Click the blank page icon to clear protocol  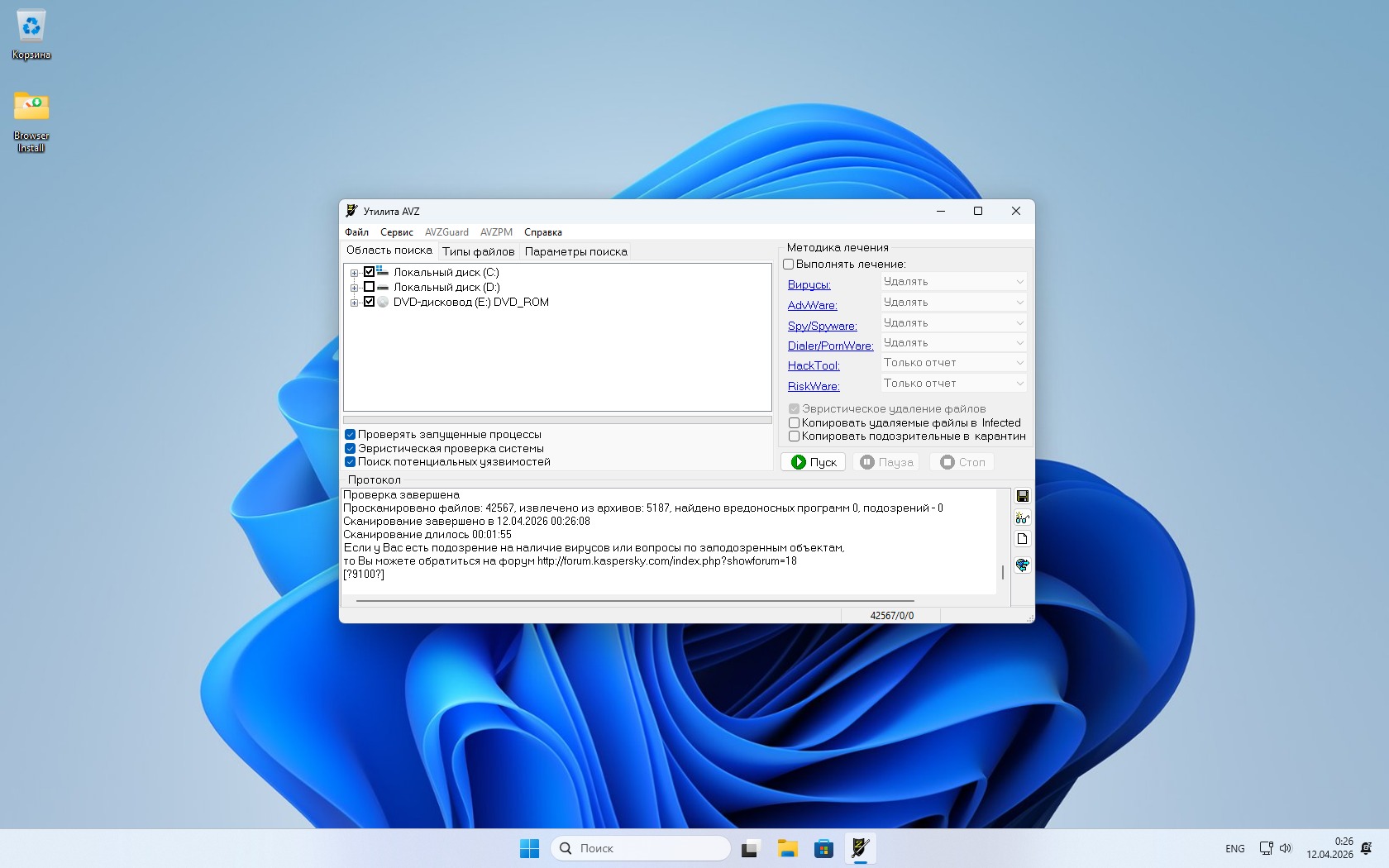(1023, 539)
